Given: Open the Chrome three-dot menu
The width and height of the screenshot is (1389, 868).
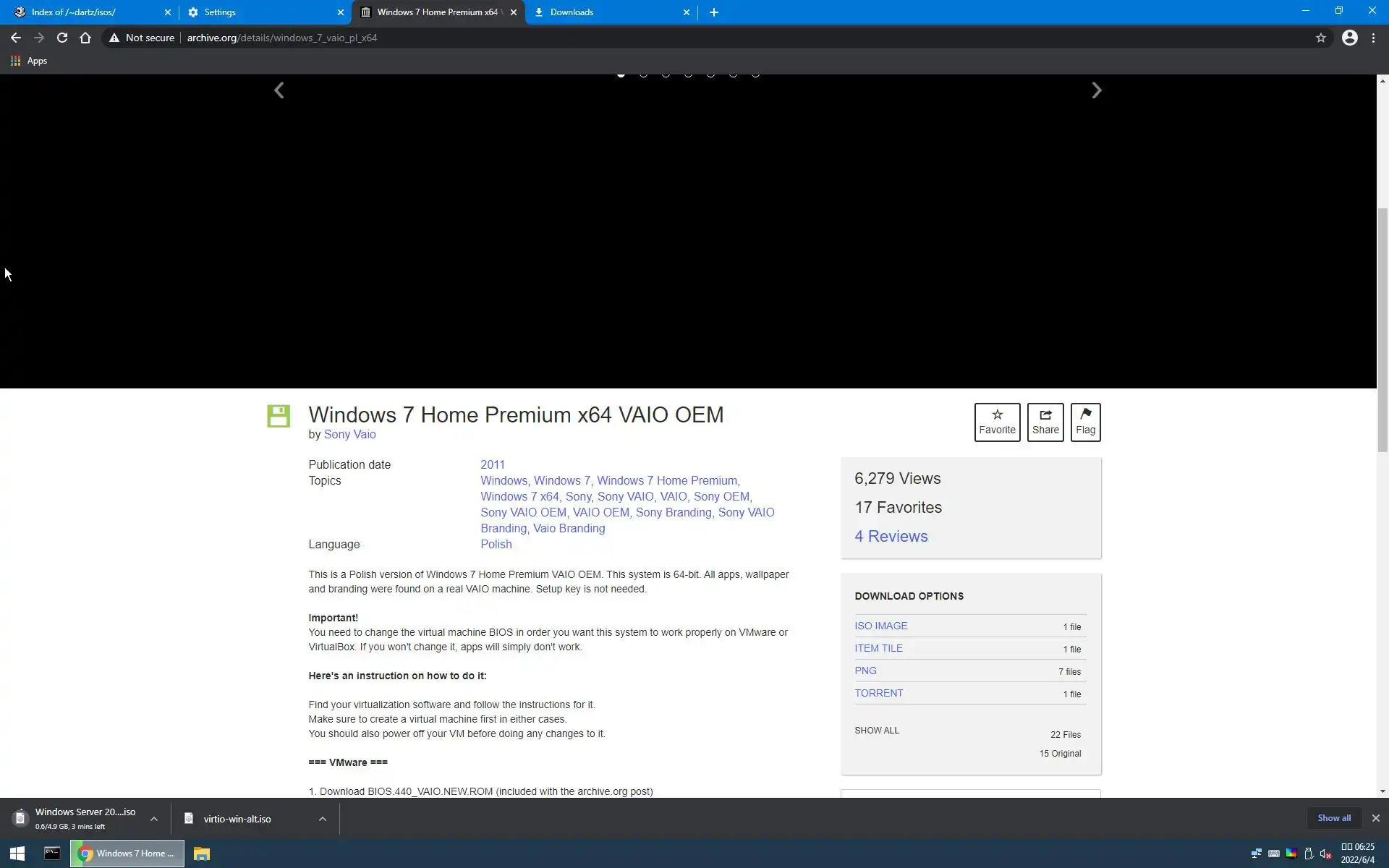Looking at the screenshot, I should point(1373,38).
